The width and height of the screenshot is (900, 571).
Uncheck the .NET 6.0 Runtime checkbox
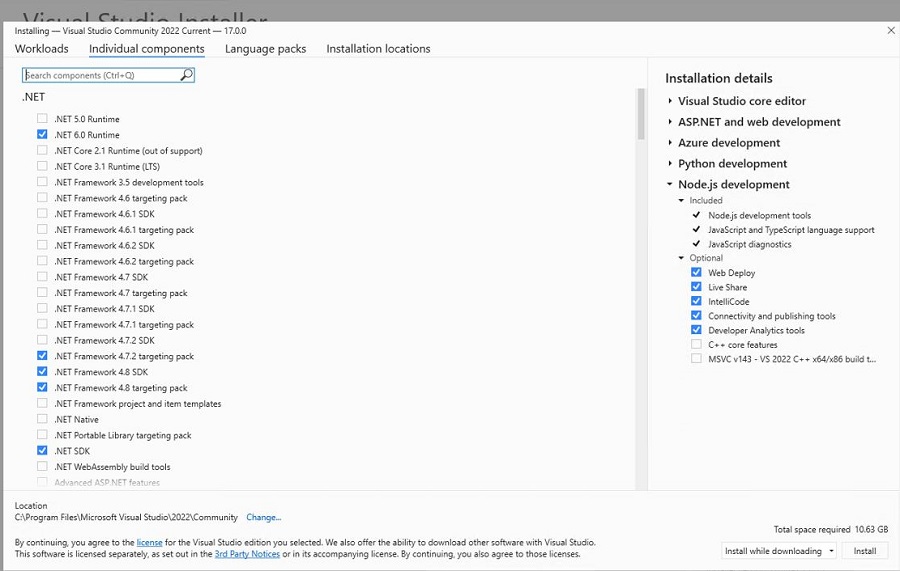coord(42,134)
